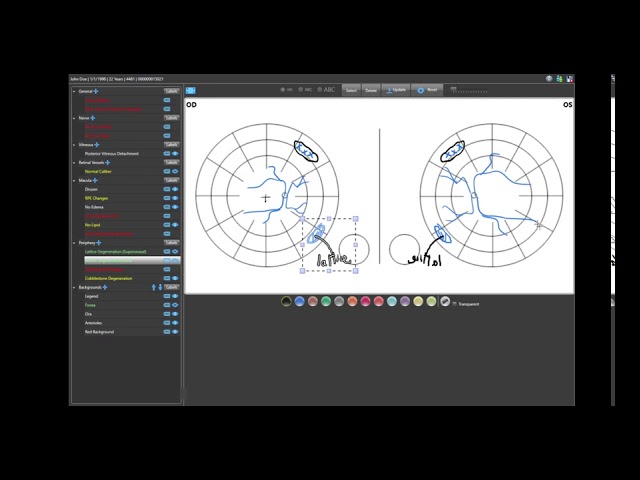Add a finding to the Nerve group
Screen dimensions: 640x480
93,118
